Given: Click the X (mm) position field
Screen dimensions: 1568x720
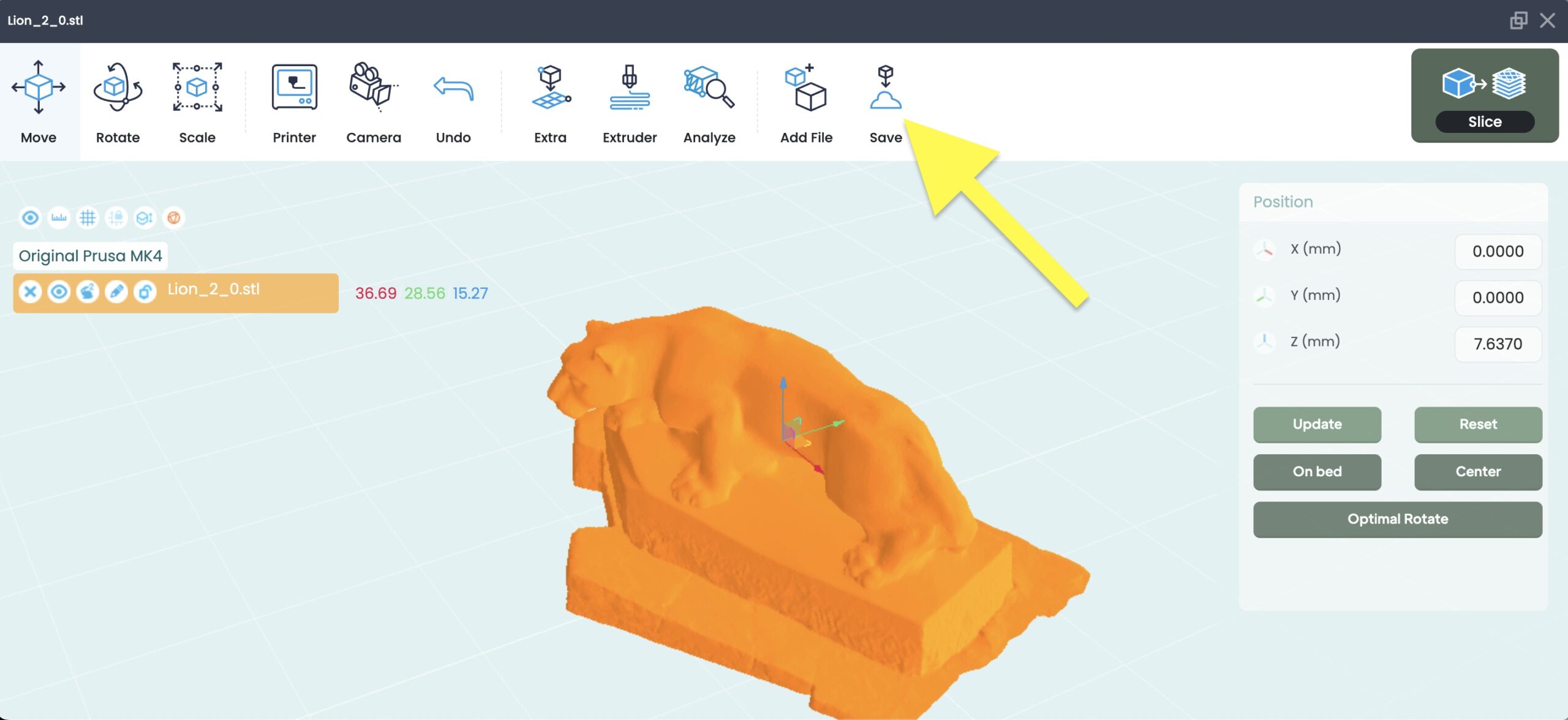Looking at the screenshot, I should (x=1498, y=251).
